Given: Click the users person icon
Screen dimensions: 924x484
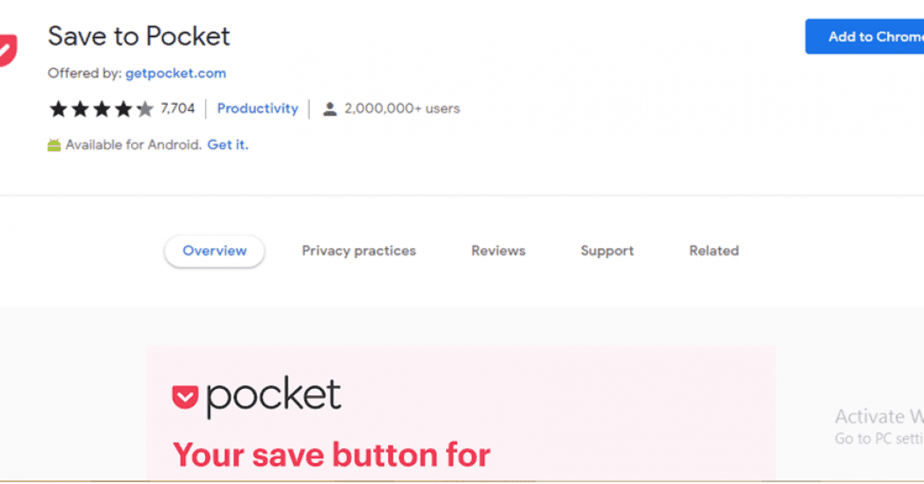Looking at the screenshot, I should pyautogui.click(x=329, y=109).
